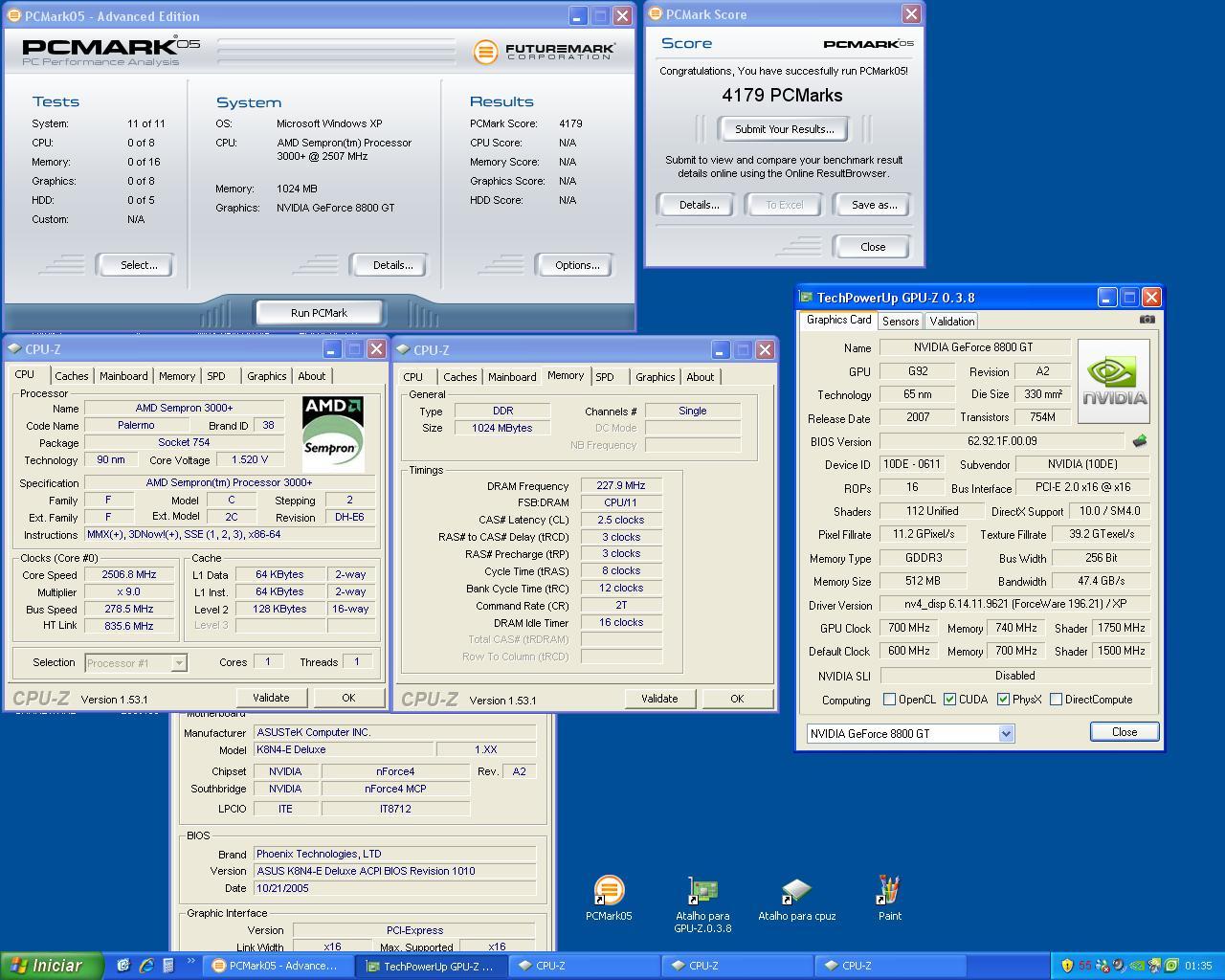The width and height of the screenshot is (1225, 980).
Task: Switch to the Validation tab in GPU-Z
Action: (x=951, y=322)
